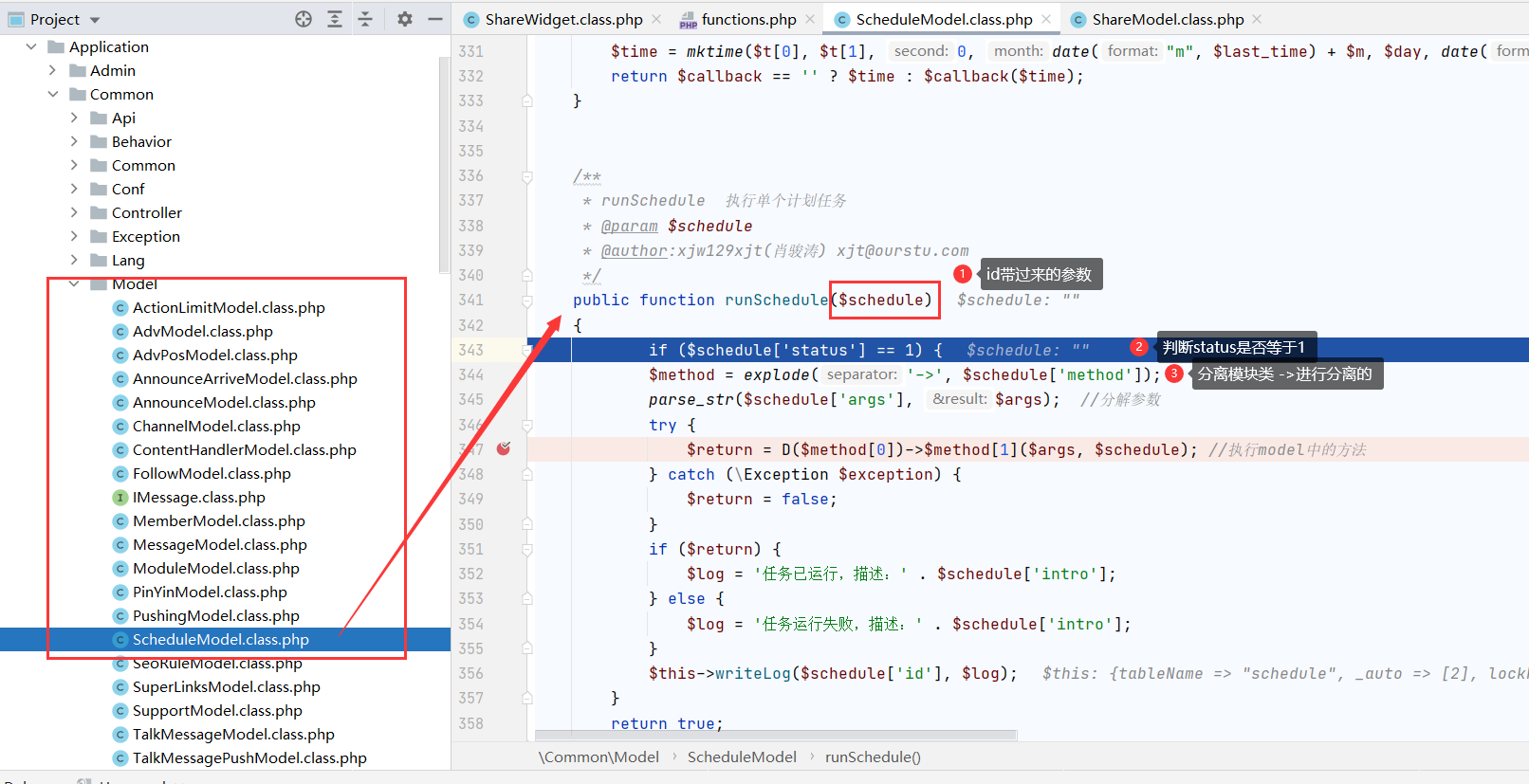Select the highlighted ScheduleModel.class.php tree item
This screenshot has height=784, width=1529.
[221, 639]
